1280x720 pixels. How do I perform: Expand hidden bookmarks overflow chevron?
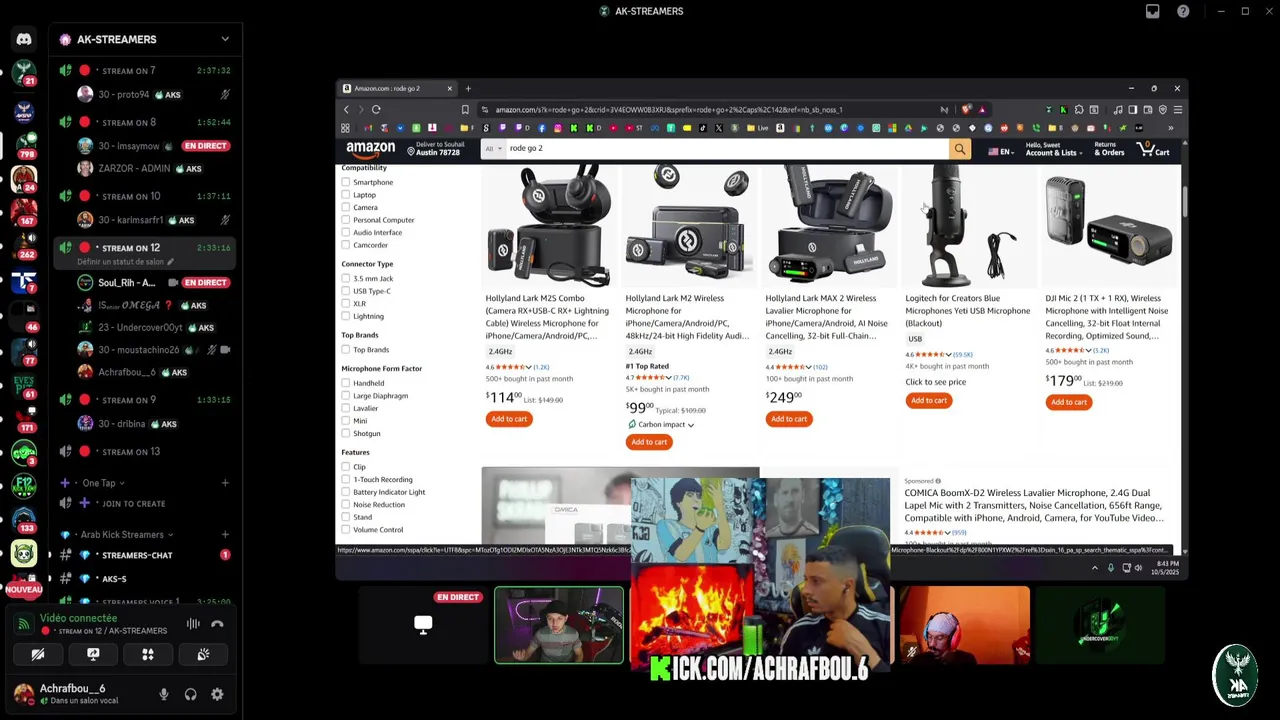pyautogui.click(x=1170, y=128)
